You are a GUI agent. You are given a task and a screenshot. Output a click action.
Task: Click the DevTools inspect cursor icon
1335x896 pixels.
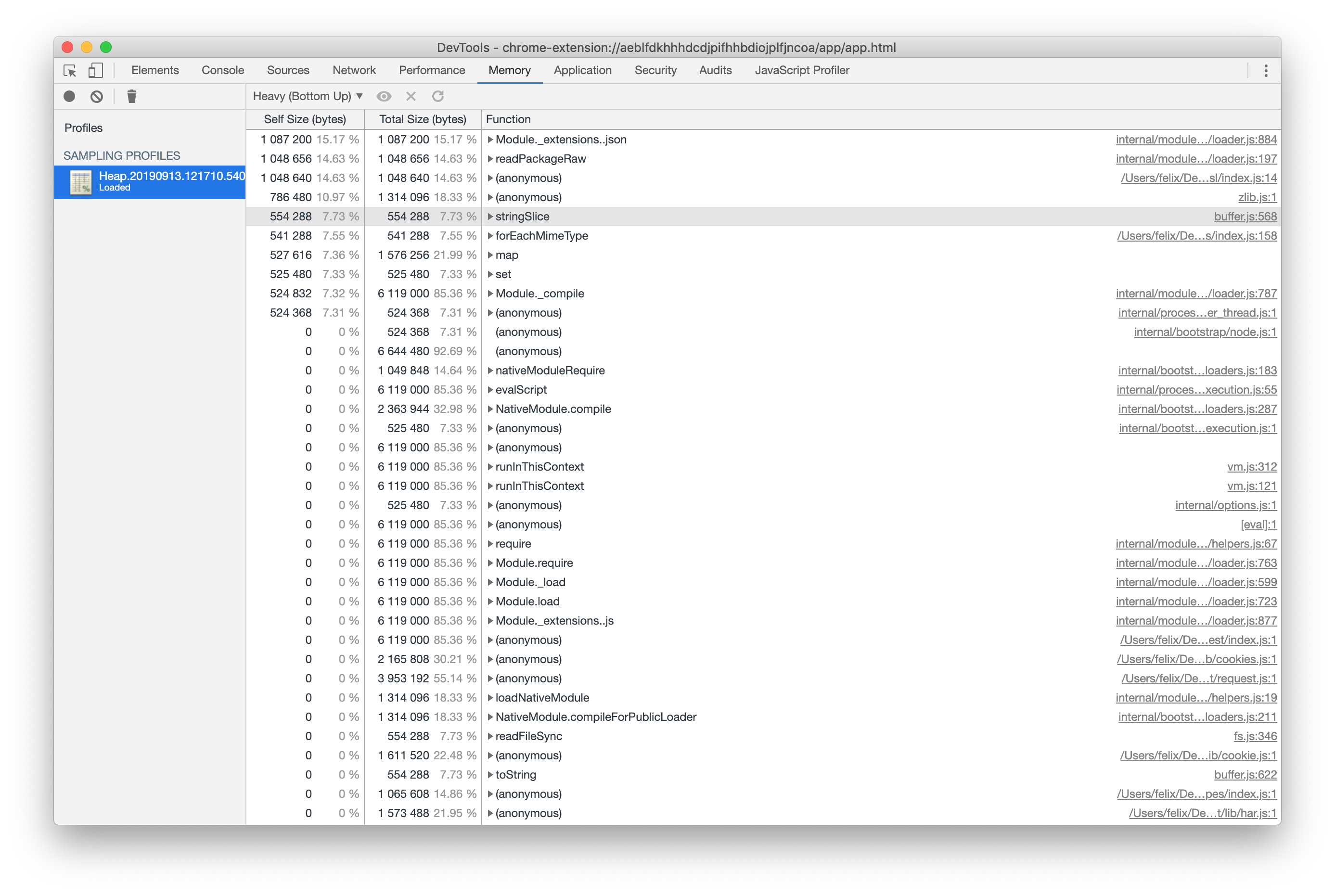tap(70, 69)
